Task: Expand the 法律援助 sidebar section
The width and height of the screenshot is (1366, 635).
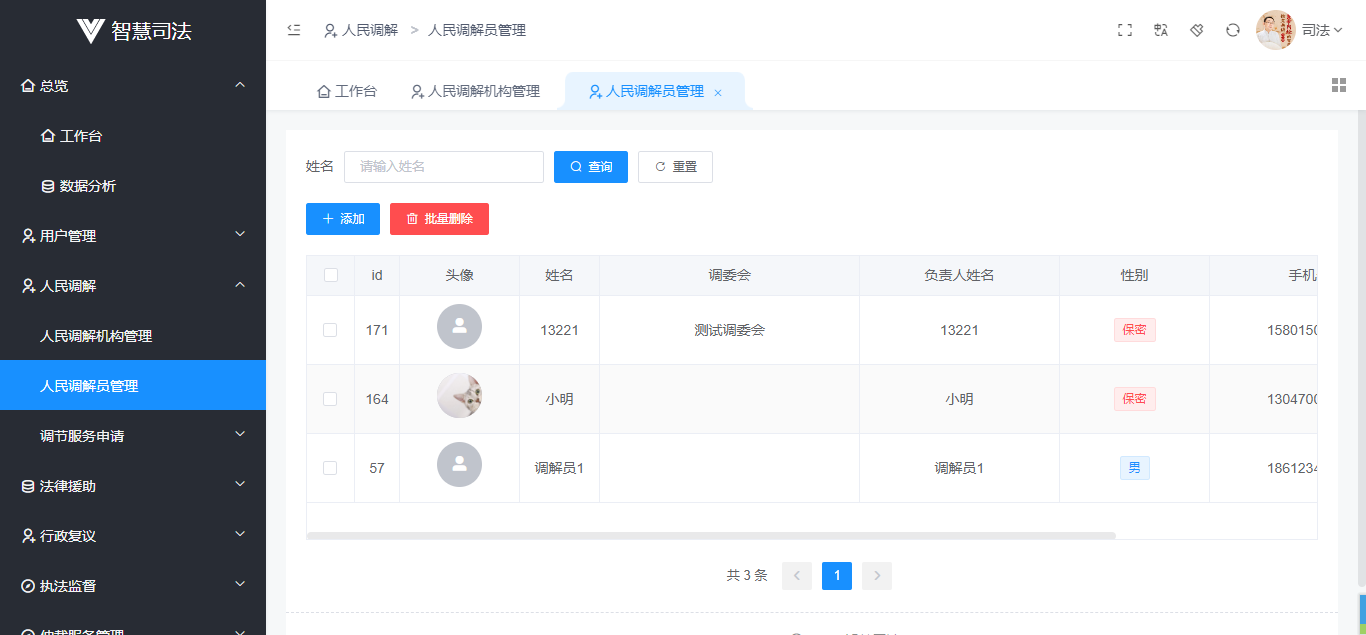Action: (x=133, y=486)
